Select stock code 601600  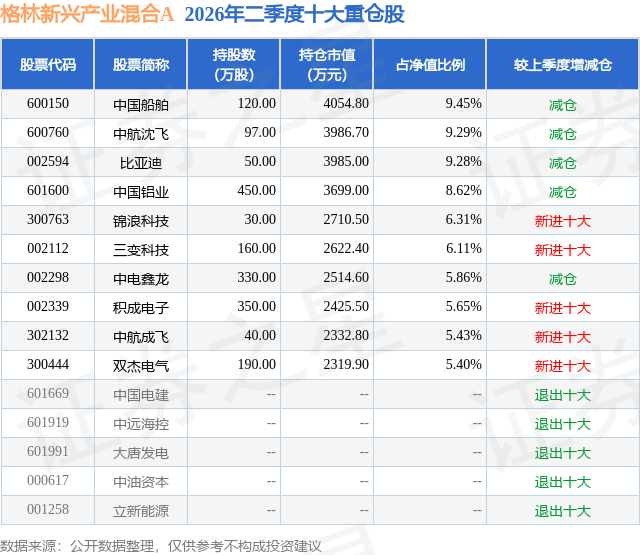point(48,191)
